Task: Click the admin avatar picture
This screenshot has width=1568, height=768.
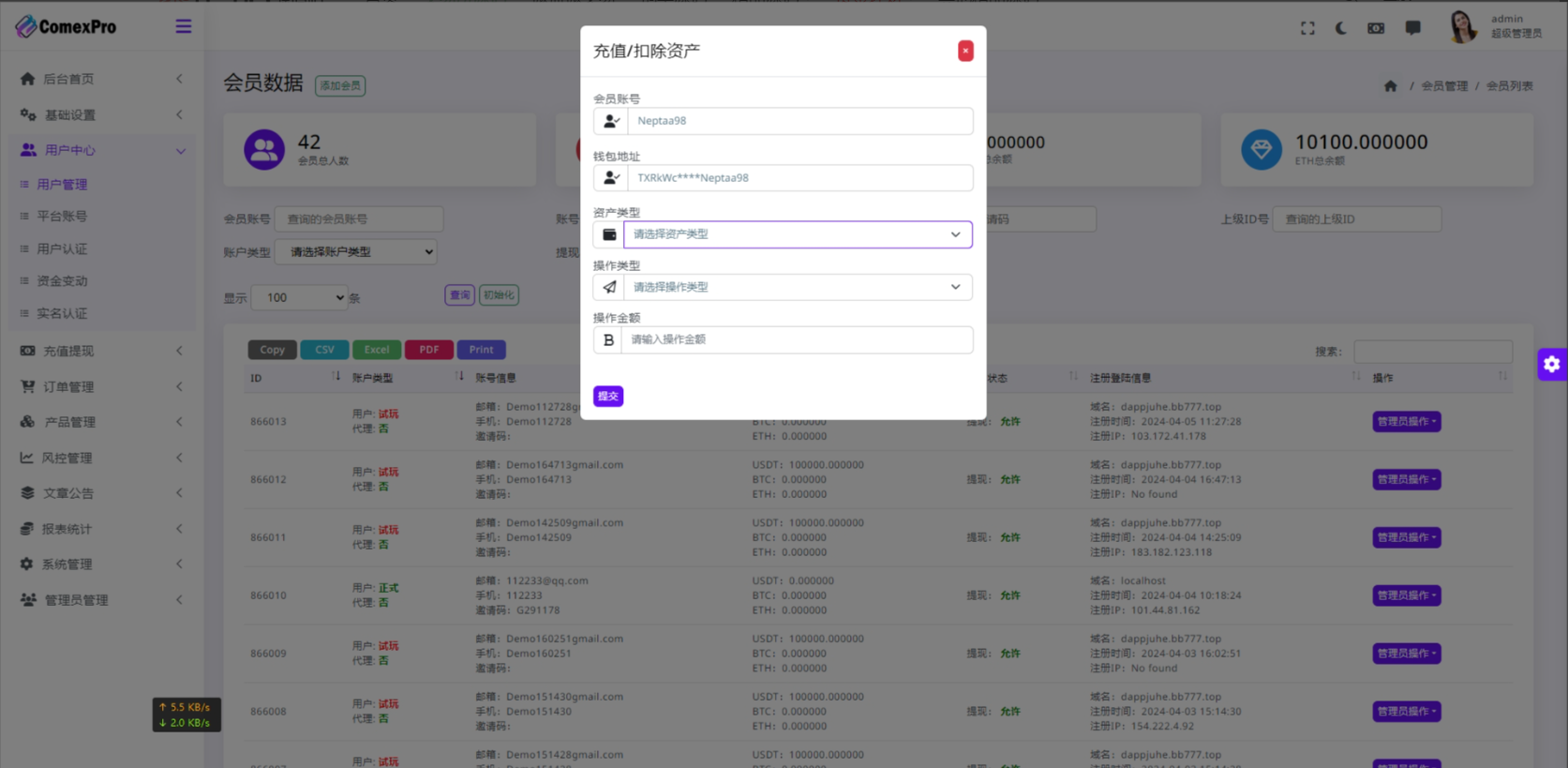Action: click(x=1462, y=27)
